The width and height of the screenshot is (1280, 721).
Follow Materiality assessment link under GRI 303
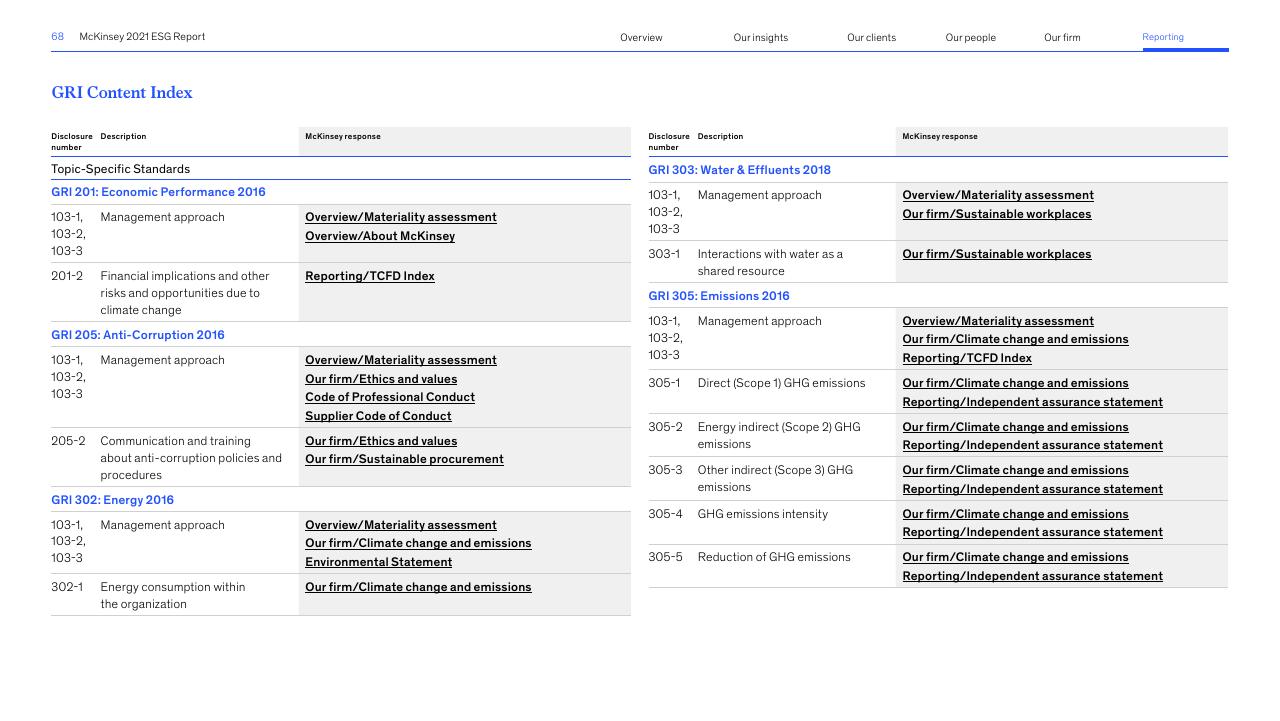pos(998,195)
